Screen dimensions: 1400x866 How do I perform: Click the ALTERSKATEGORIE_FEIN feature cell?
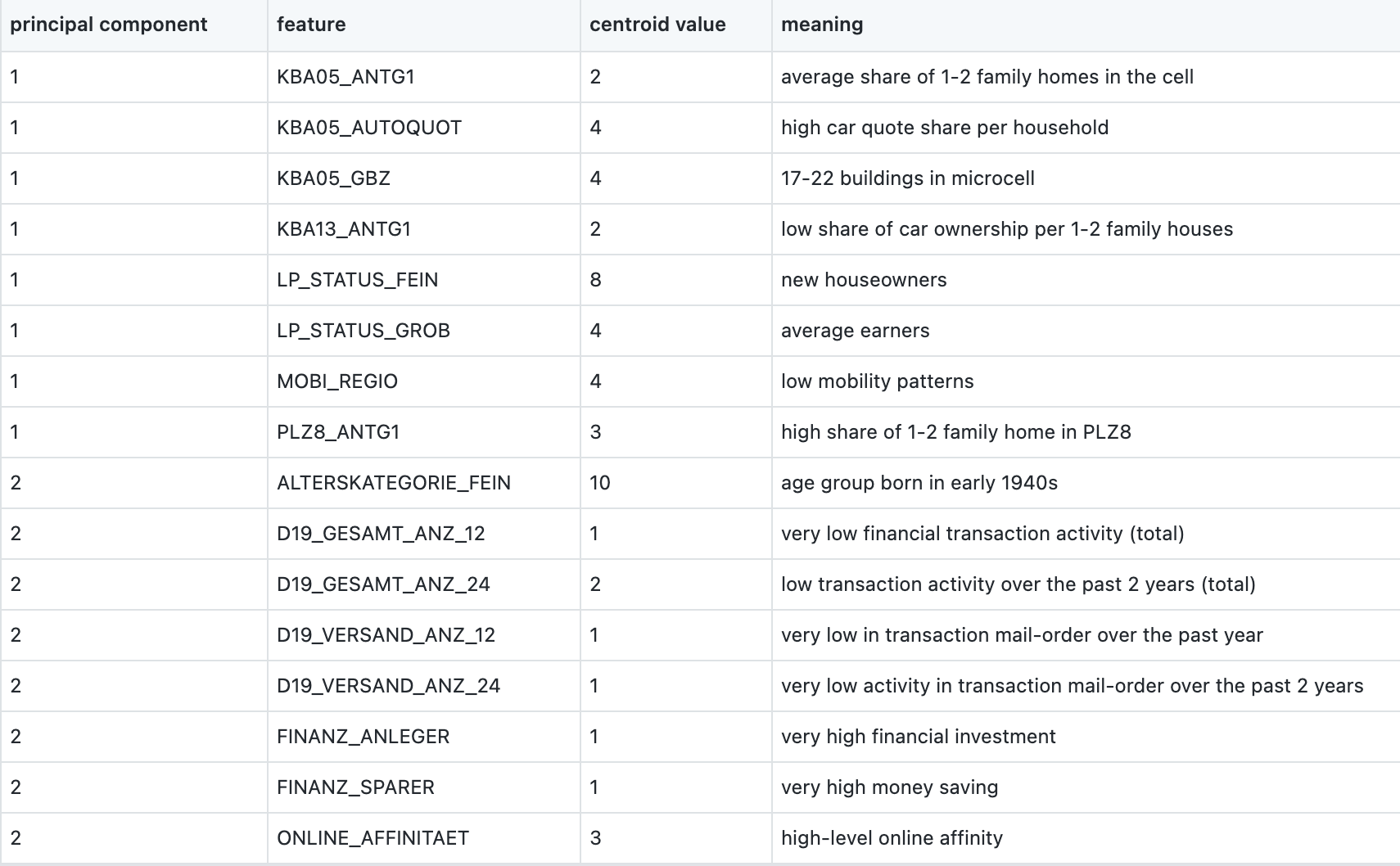pos(394,483)
